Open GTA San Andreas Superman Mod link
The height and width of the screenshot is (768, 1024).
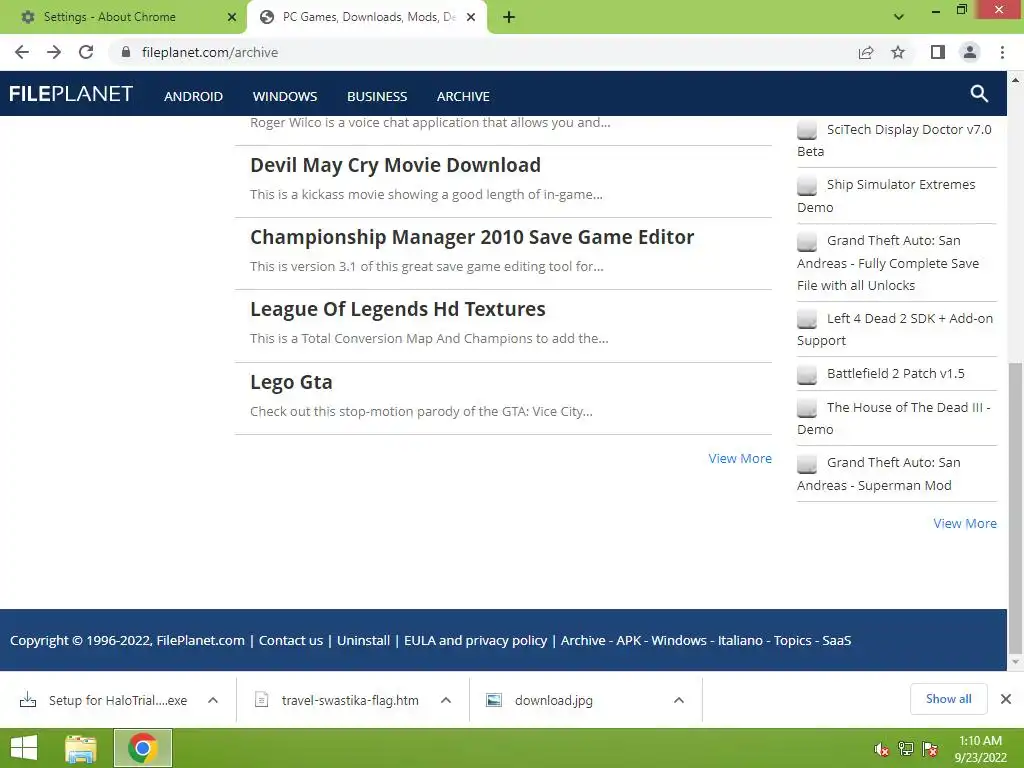pyautogui.click(x=878, y=473)
